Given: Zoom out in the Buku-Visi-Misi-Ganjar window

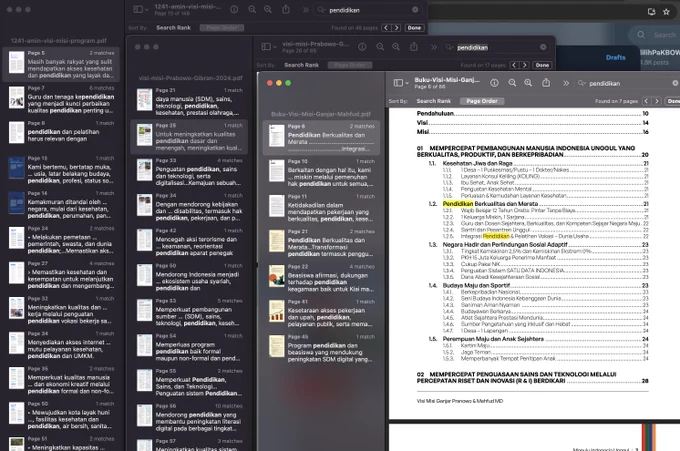Looking at the screenshot, I should tap(512, 83).
